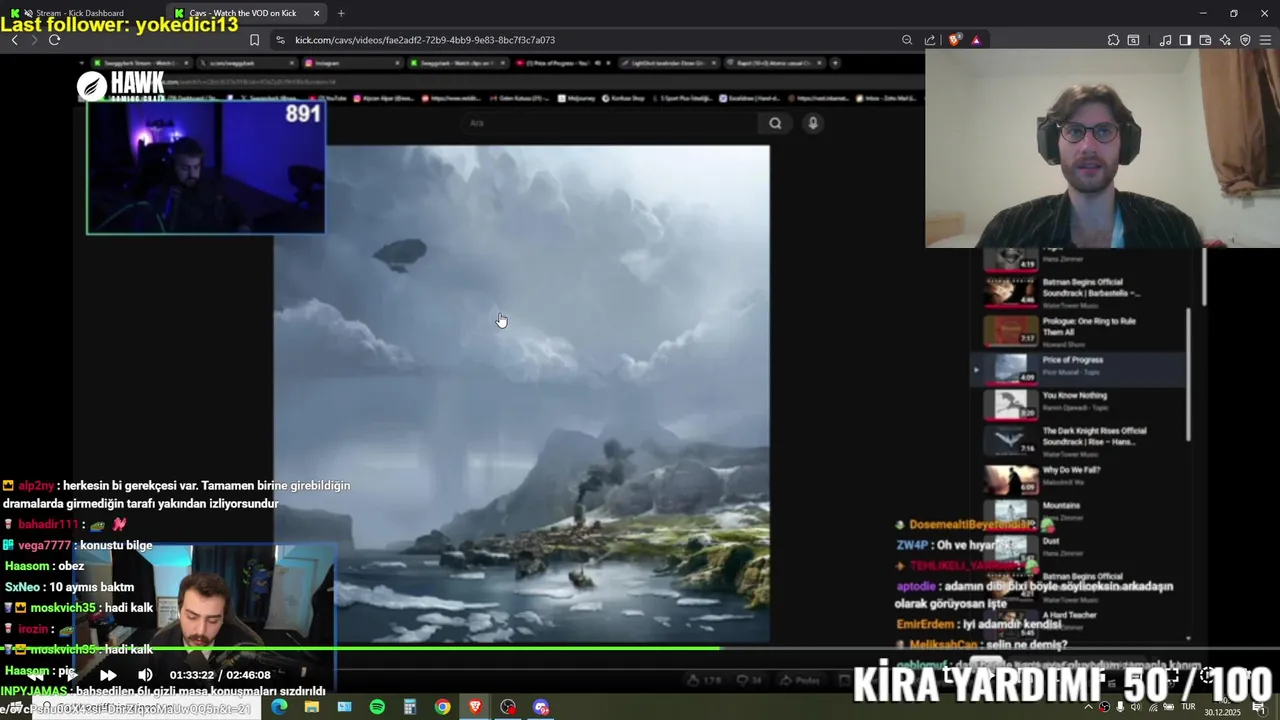Select You Know Nothing playlist item
Image resolution: width=1280 pixels, height=720 pixels.
tap(1078, 404)
